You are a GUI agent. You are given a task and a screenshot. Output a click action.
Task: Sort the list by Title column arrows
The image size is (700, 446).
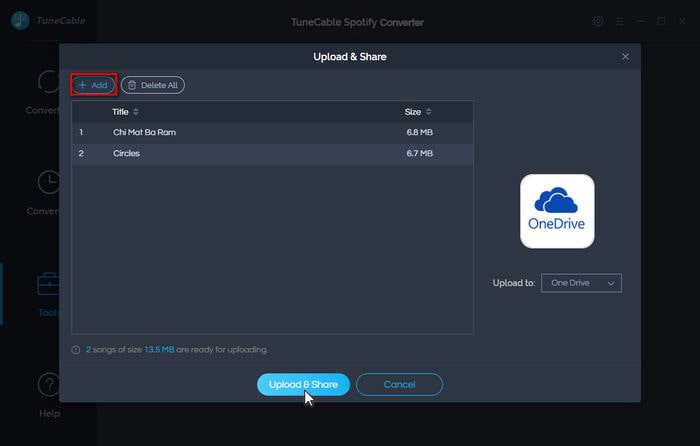136,112
